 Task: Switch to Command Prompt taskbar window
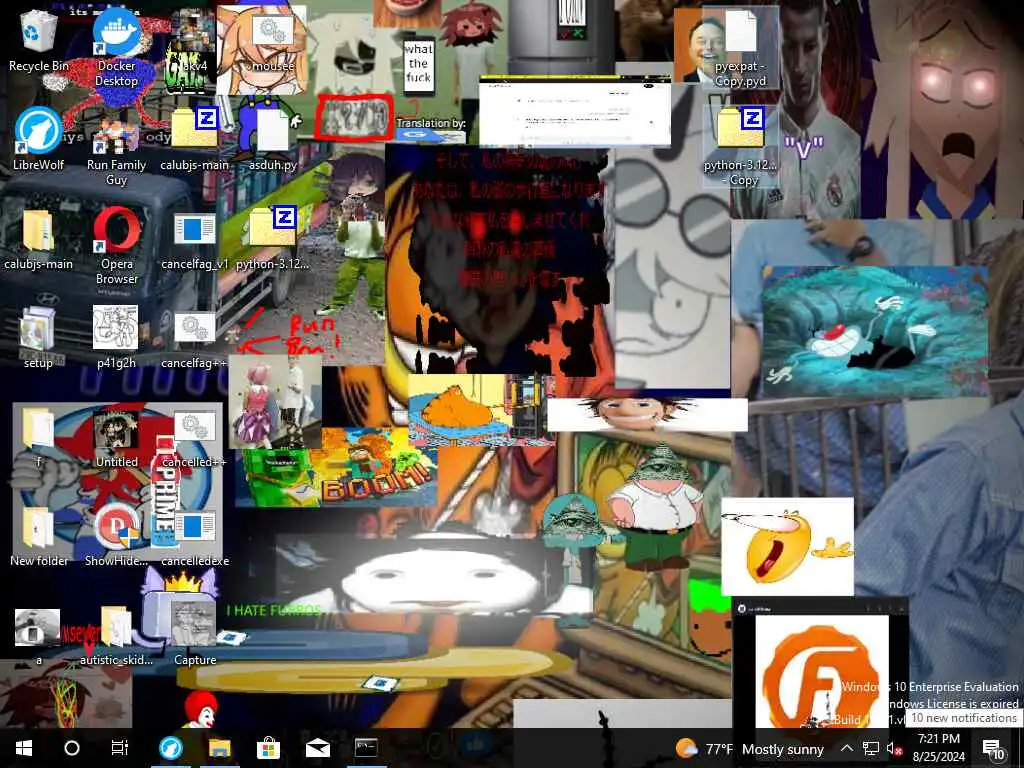coord(366,748)
